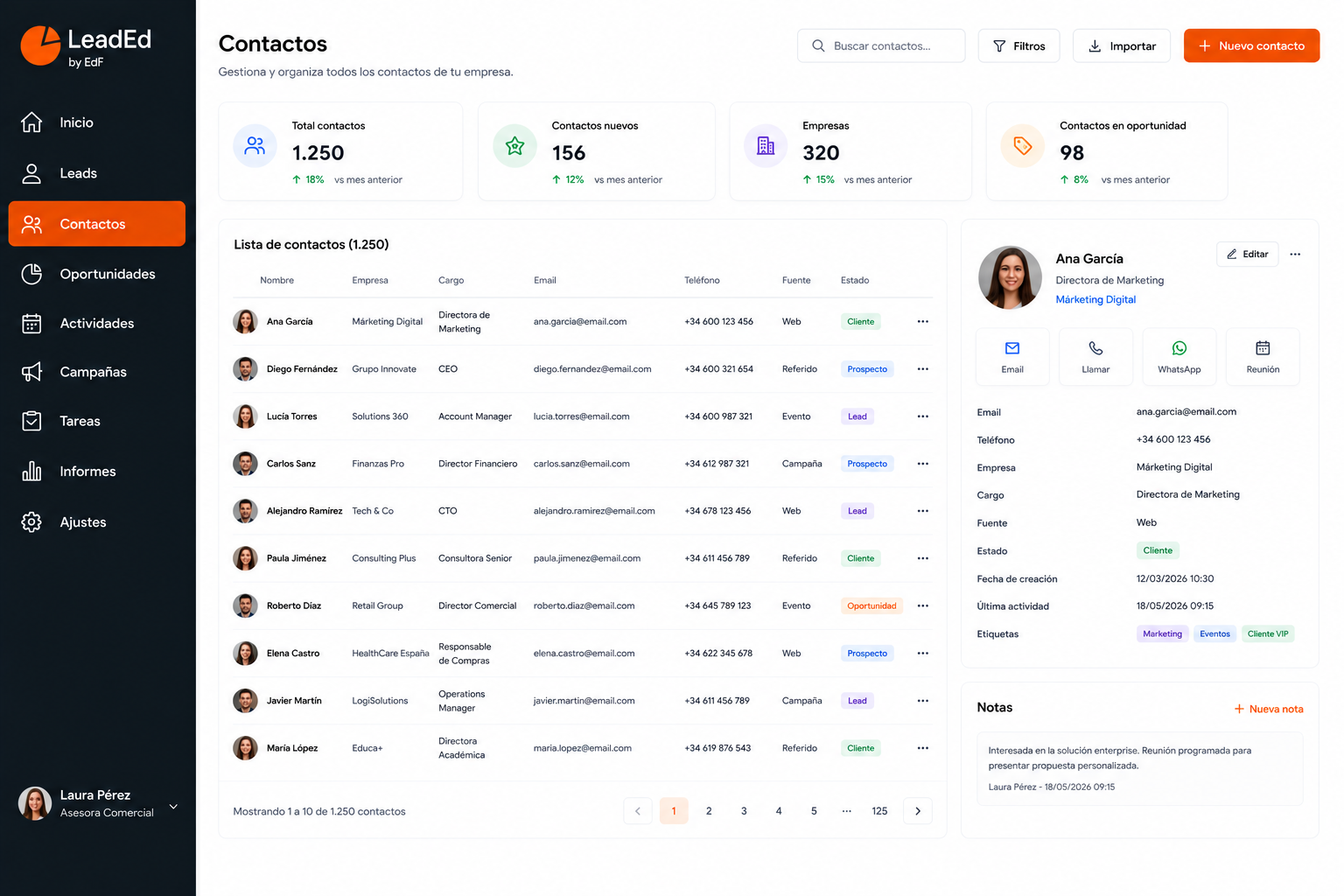The width and height of the screenshot is (1344, 896).
Task: Click the WhatsApp icon for Ana García
Action: click(1179, 348)
